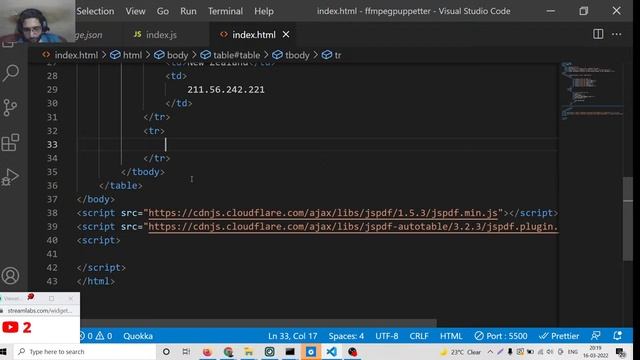Click the Cortana circle on taskbar
Image resolution: width=640 pixels, height=360 pixels.
(x=166, y=352)
